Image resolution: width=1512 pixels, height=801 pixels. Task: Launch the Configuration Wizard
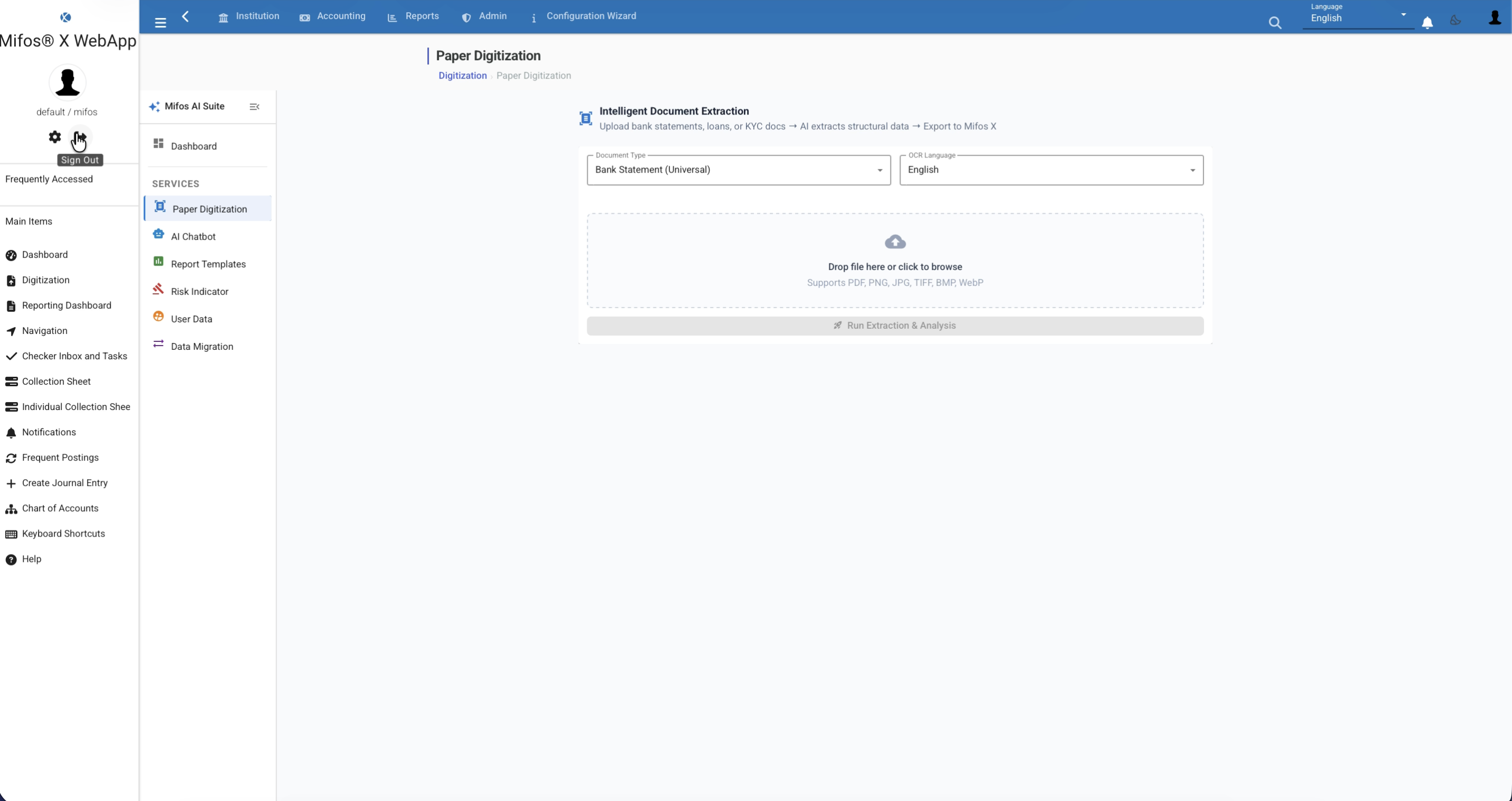pyautogui.click(x=583, y=16)
